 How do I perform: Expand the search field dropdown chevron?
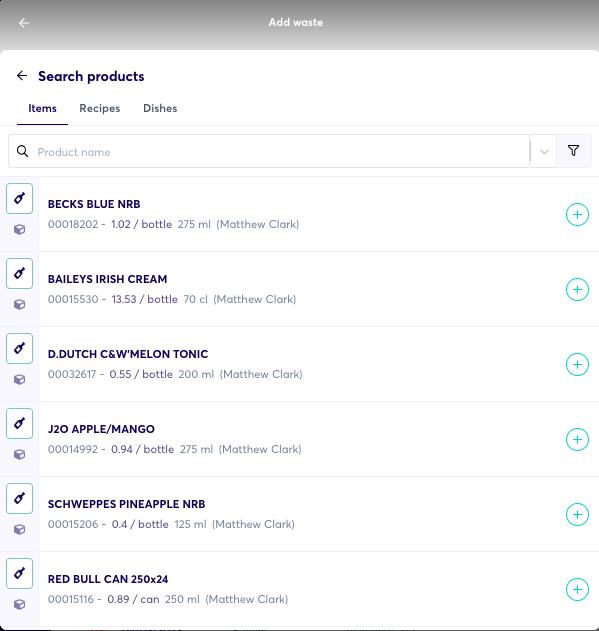click(544, 152)
